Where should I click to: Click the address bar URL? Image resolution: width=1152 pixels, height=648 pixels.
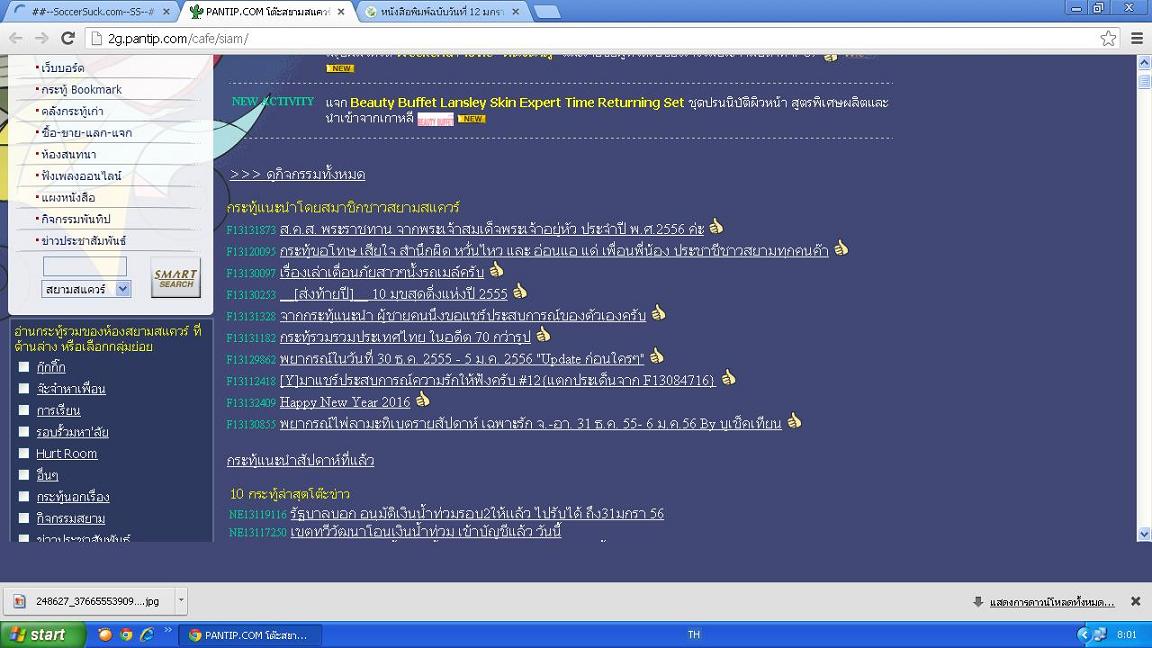pyautogui.click(x=179, y=39)
